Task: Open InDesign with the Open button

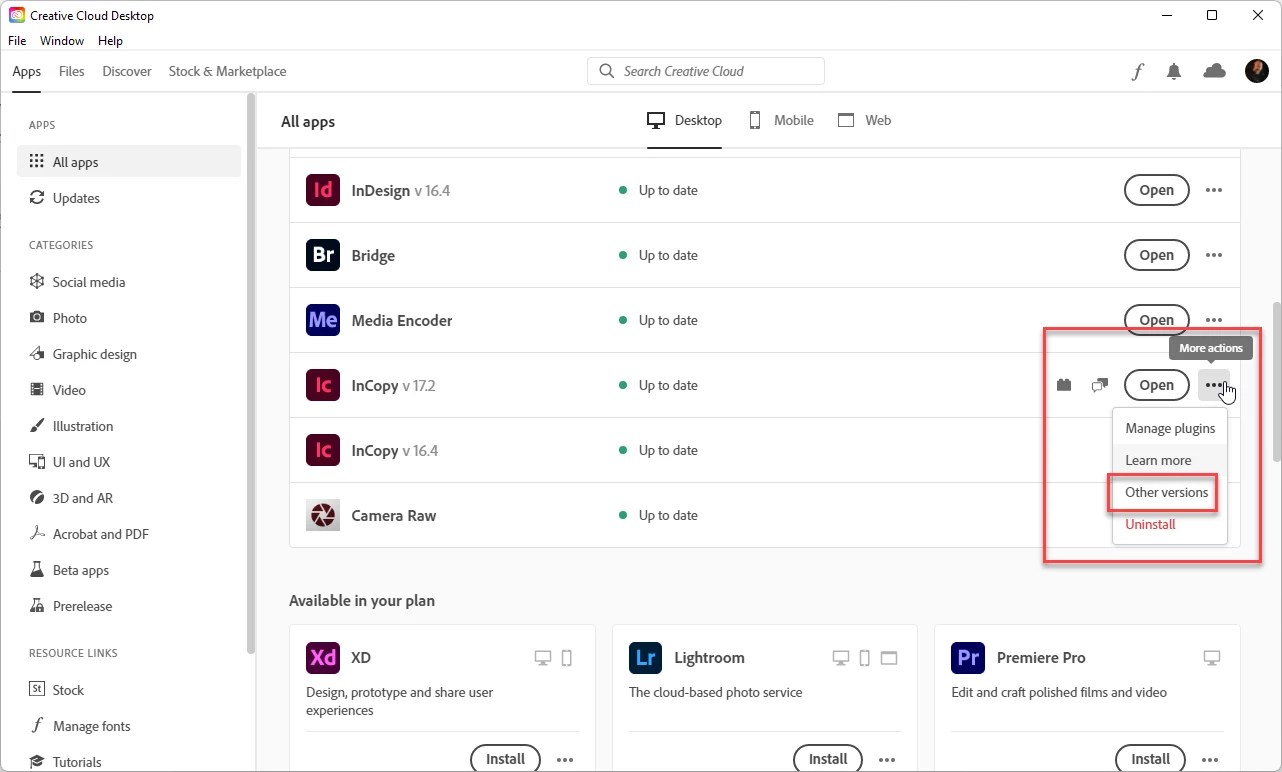Action: (1157, 190)
